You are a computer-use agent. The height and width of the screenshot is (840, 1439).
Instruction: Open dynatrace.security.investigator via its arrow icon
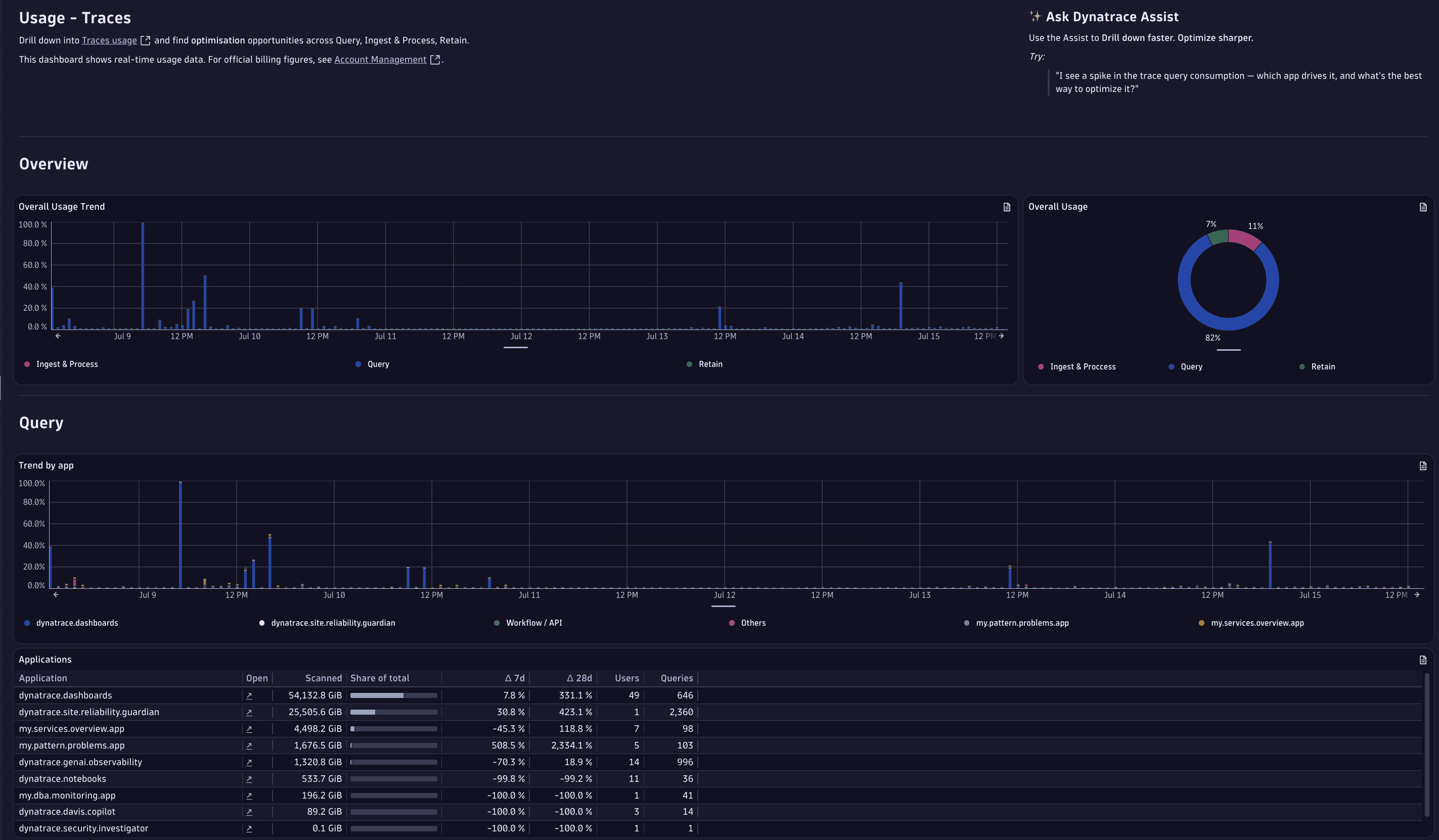click(x=249, y=828)
